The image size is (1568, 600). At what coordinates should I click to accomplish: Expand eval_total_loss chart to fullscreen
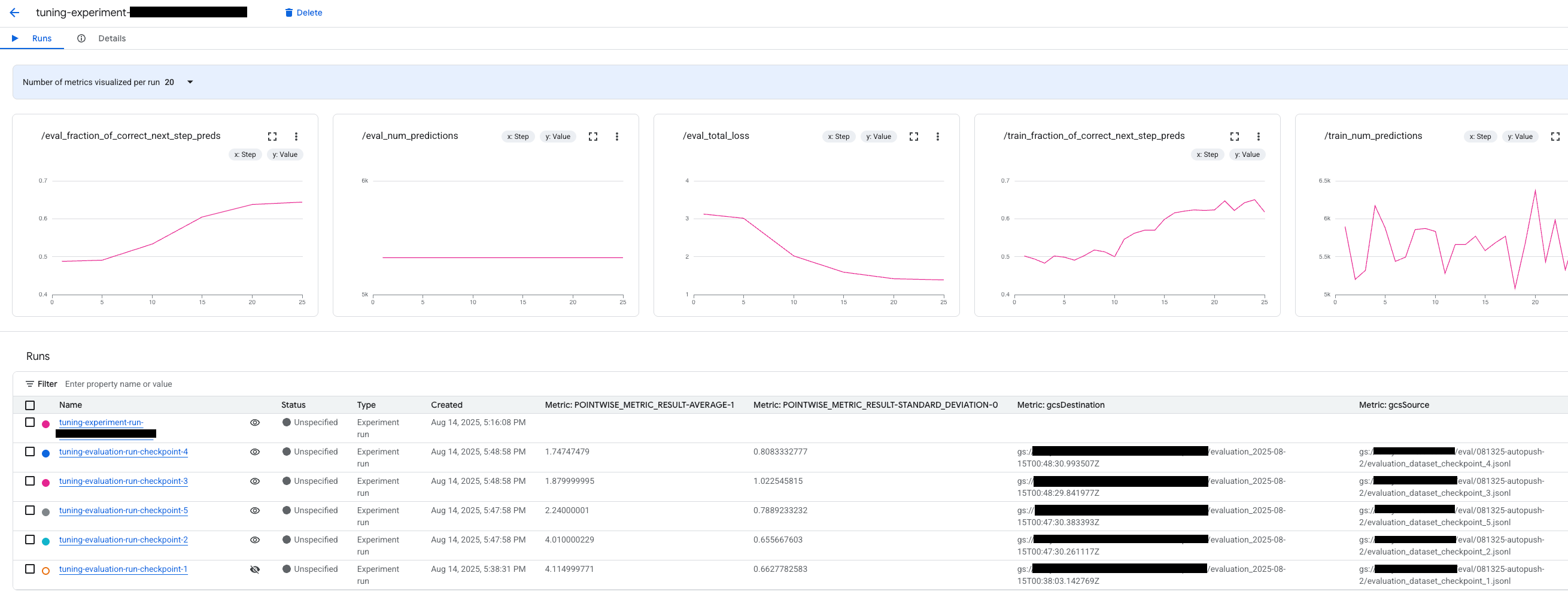914,137
